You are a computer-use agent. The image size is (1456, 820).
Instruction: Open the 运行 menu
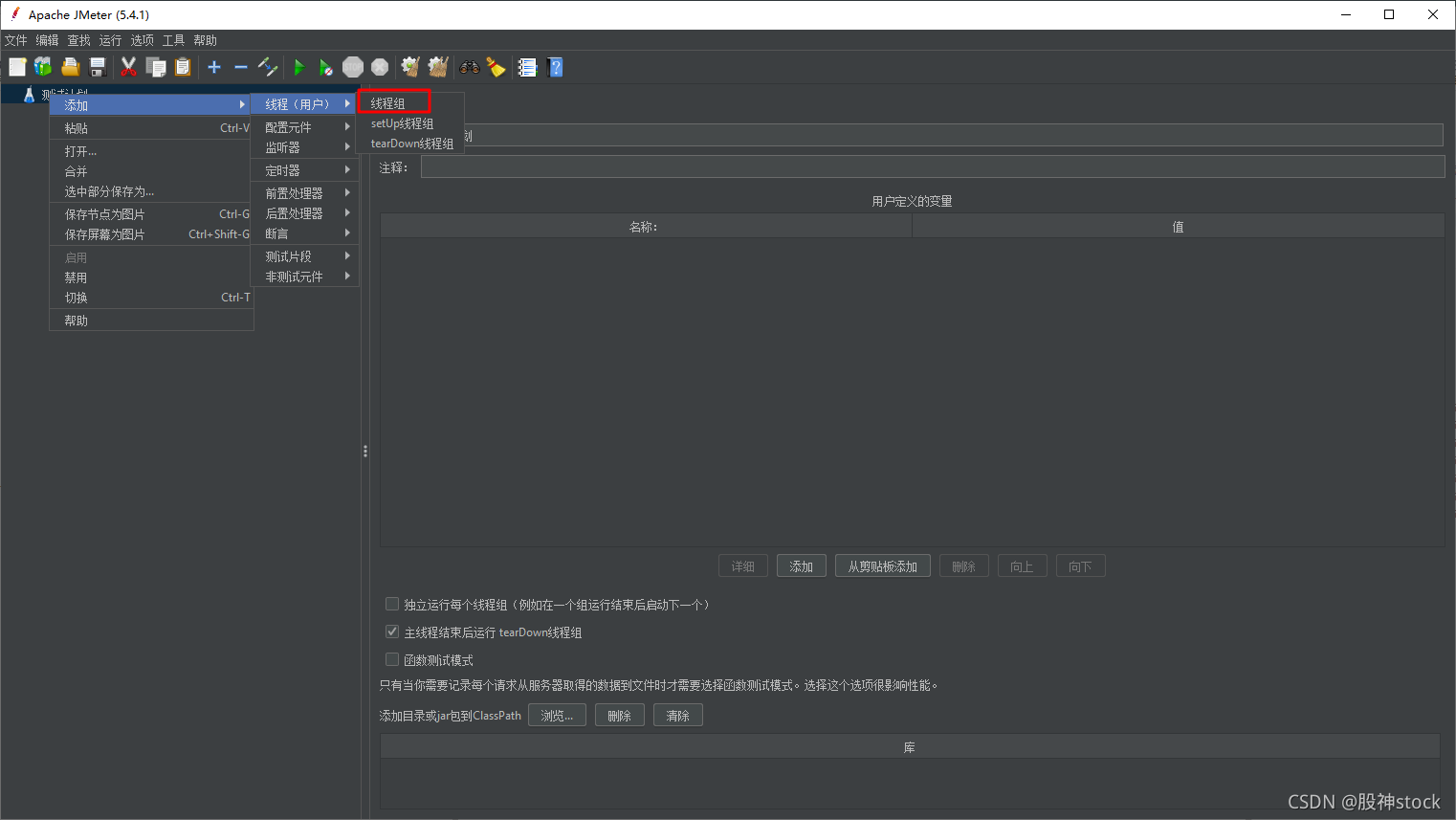(111, 40)
